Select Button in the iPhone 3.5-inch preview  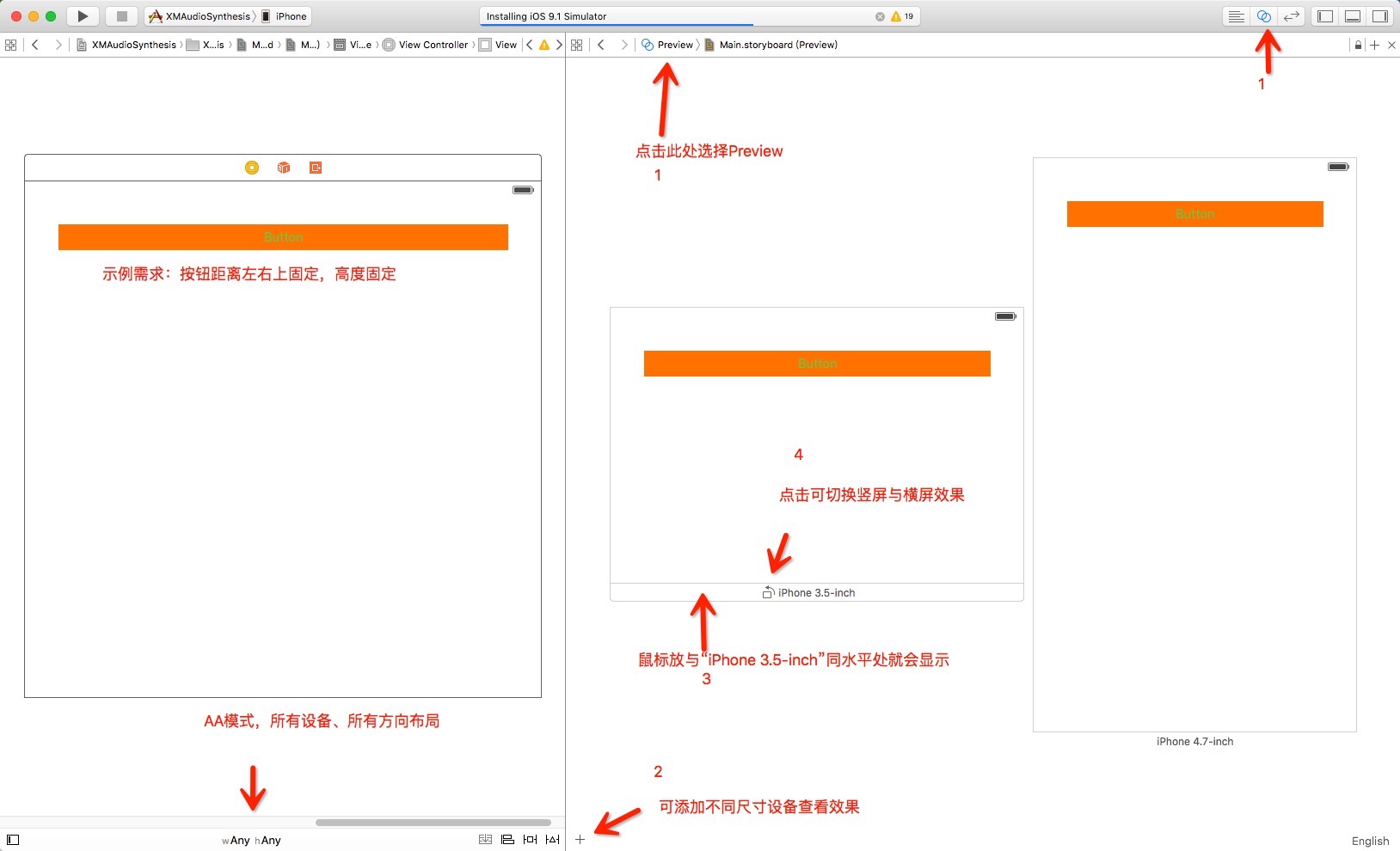click(x=817, y=364)
